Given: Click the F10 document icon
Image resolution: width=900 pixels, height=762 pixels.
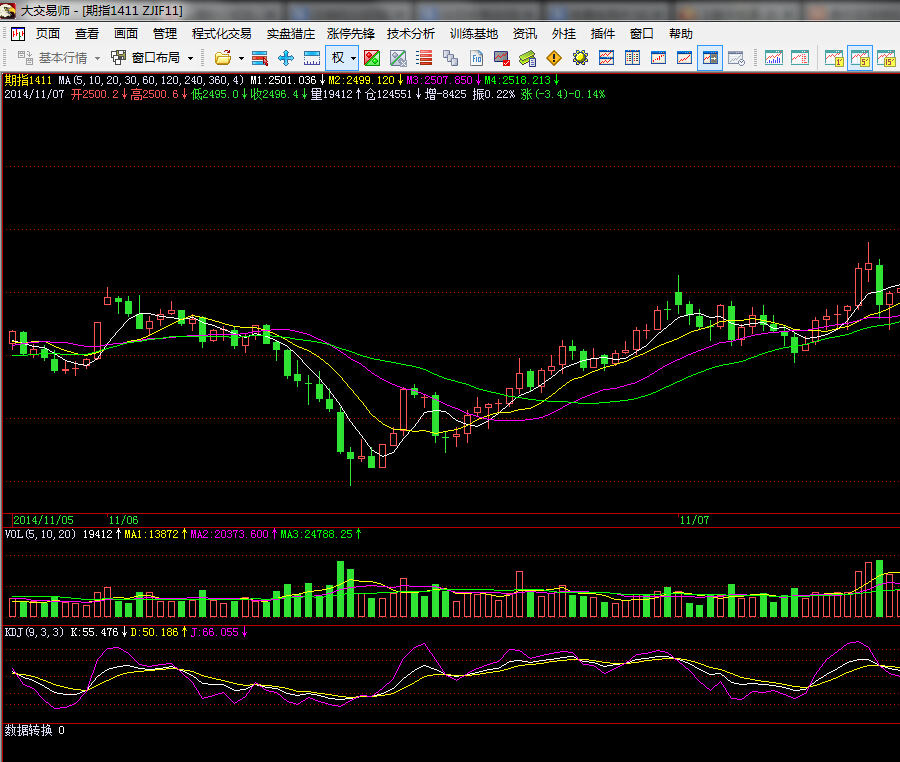Looking at the screenshot, I should (476, 58).
